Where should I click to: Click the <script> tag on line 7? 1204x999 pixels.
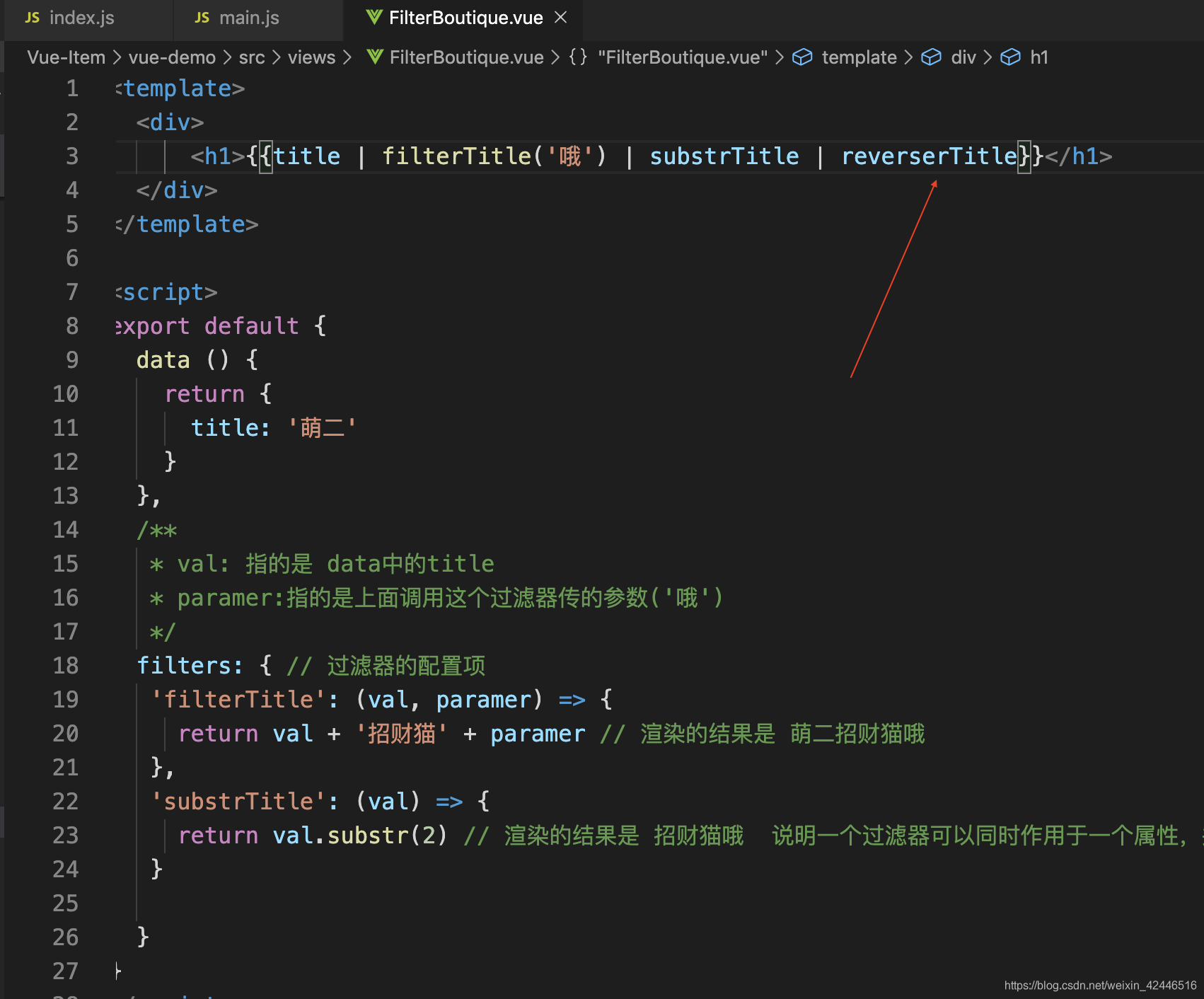[166, 291]
